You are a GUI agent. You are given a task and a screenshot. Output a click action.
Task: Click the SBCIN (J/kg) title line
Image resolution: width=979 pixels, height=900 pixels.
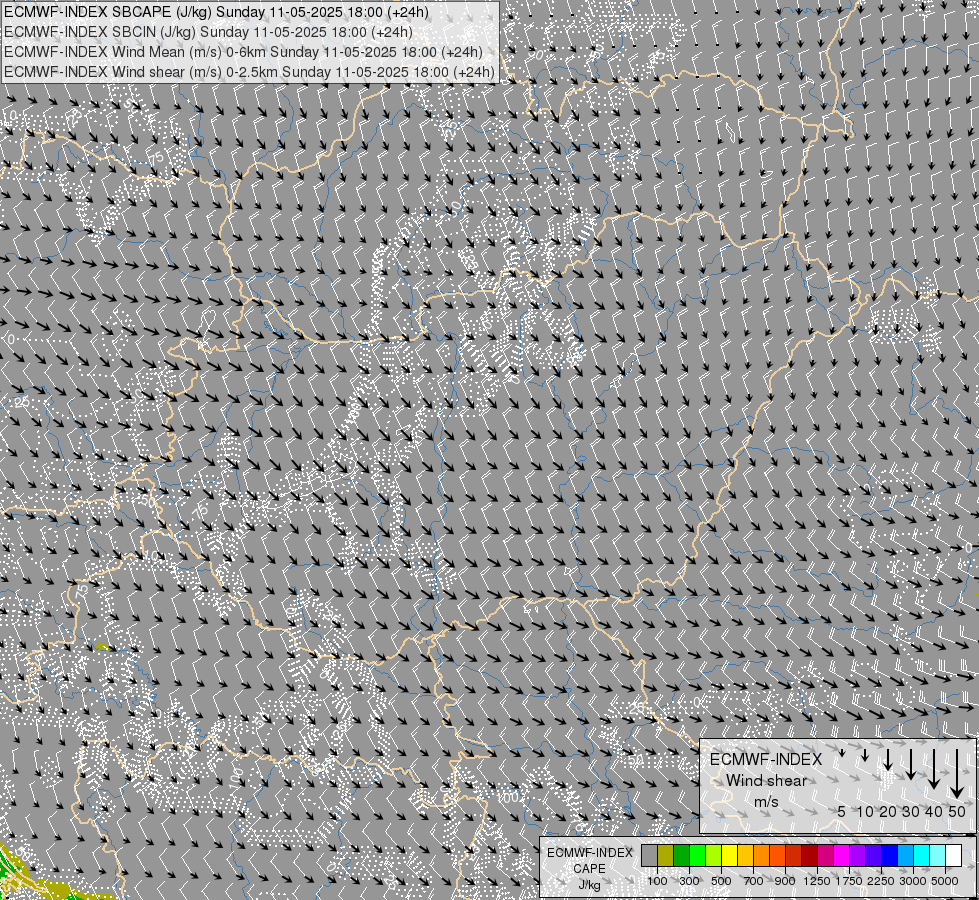coord(208,32)
